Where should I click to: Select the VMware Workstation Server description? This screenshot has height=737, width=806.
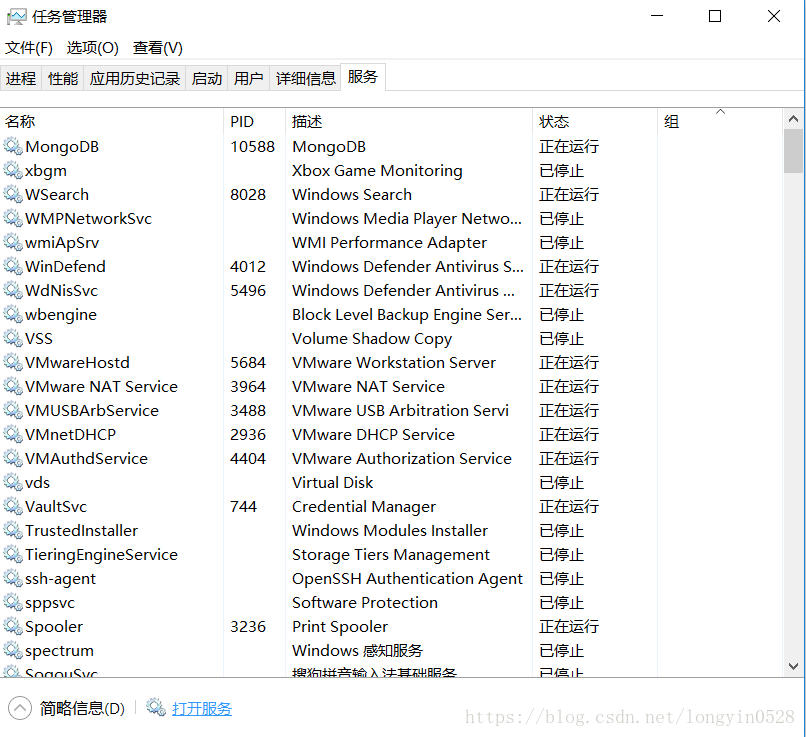(394, 362)
